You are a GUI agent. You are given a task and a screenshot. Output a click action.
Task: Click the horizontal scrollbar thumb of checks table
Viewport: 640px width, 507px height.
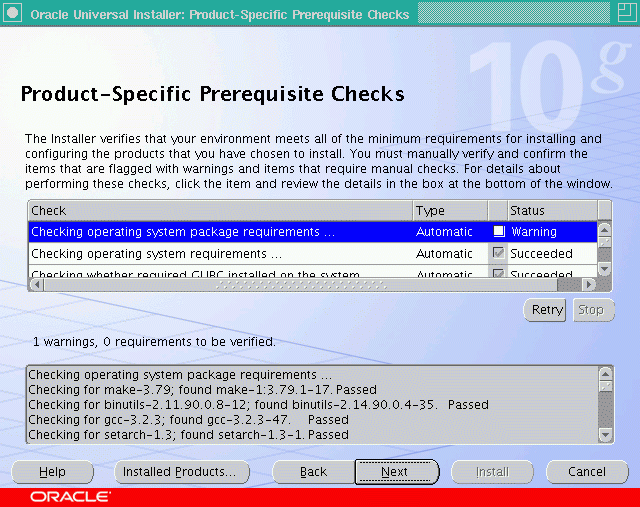tap(301, 284)
